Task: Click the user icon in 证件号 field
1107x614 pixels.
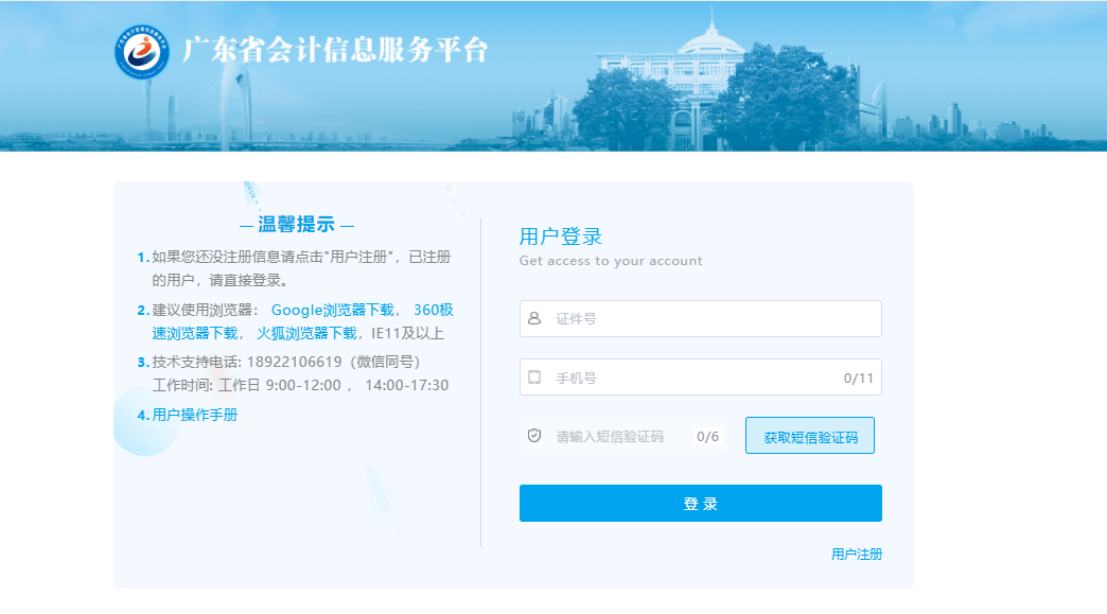Action: [534, 318]
